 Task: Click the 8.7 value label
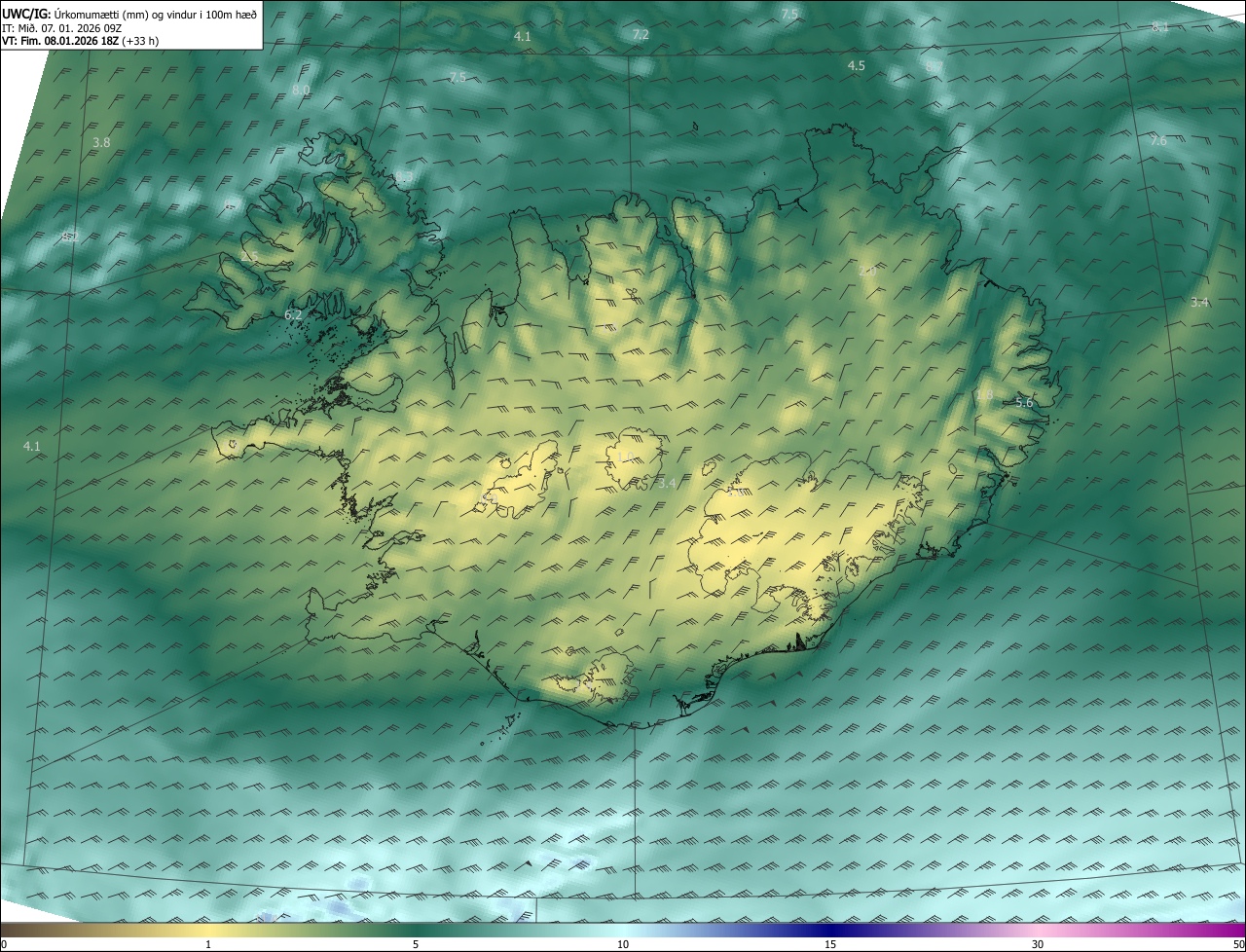(934, 66)
